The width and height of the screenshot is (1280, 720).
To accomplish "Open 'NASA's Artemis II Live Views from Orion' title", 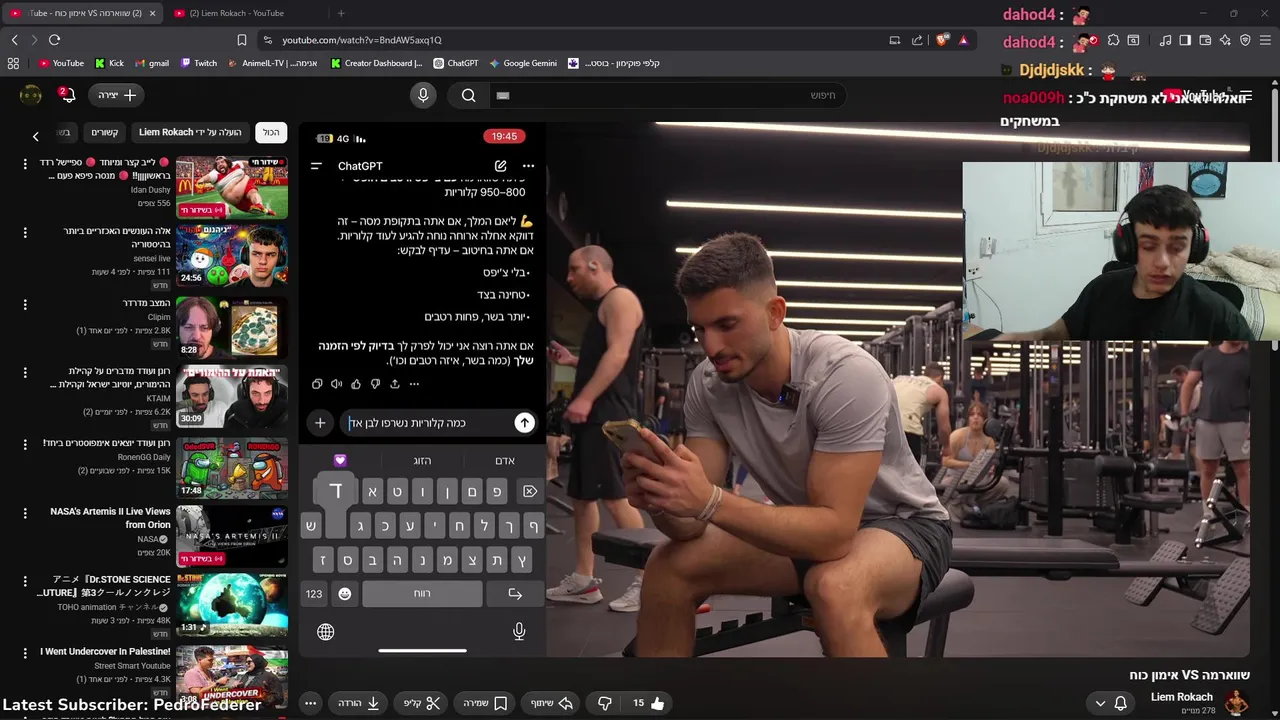I will tap(110, 518).
